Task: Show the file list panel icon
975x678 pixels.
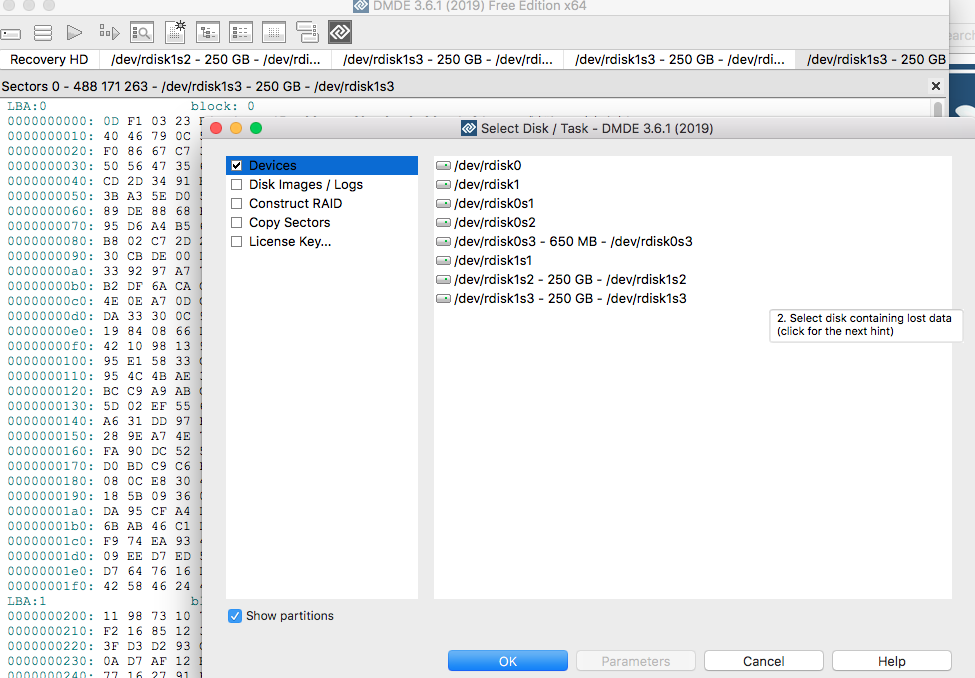Action: coord(241,32)
